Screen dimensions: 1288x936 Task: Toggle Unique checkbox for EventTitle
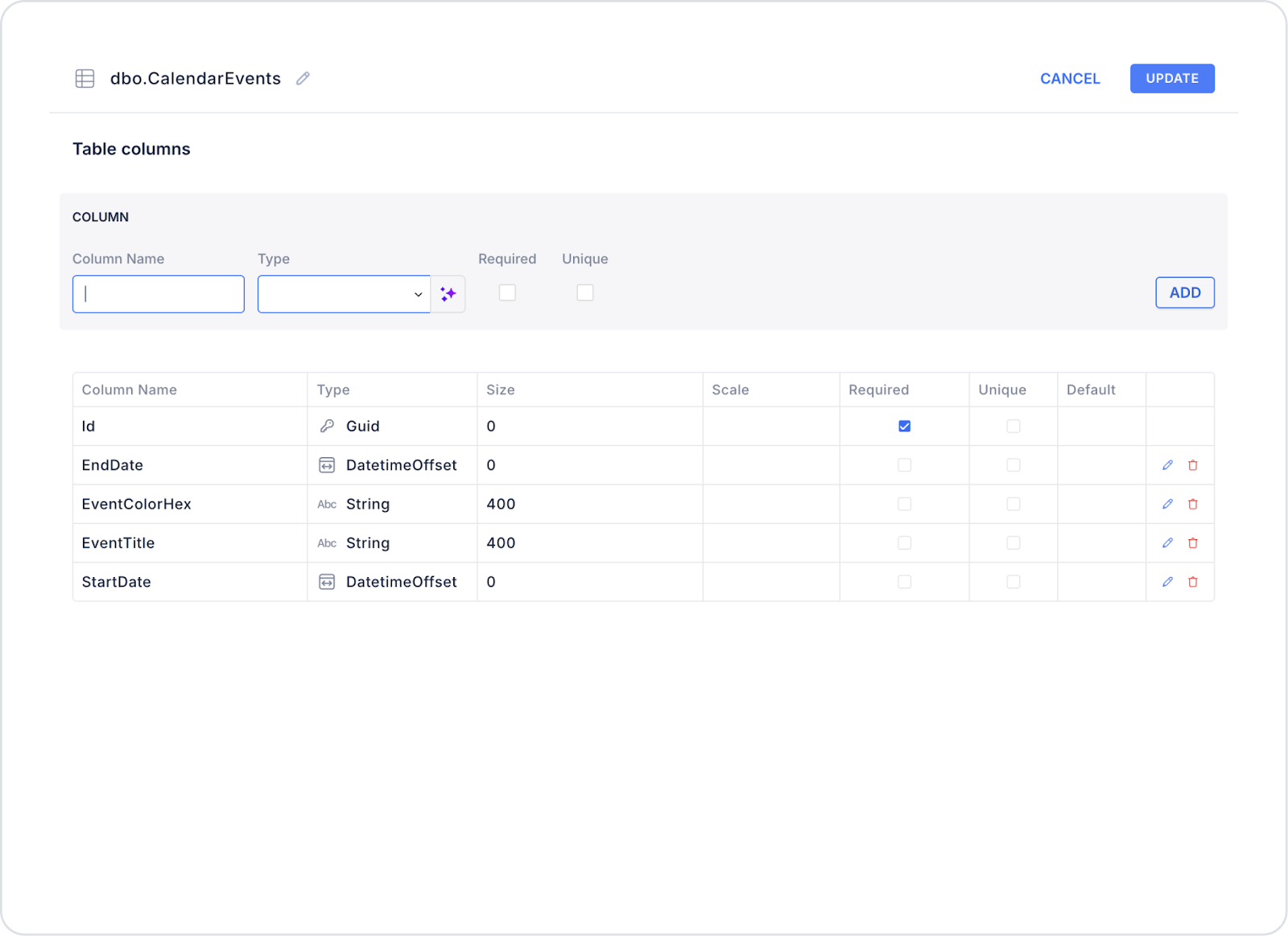coord(1013,542)
